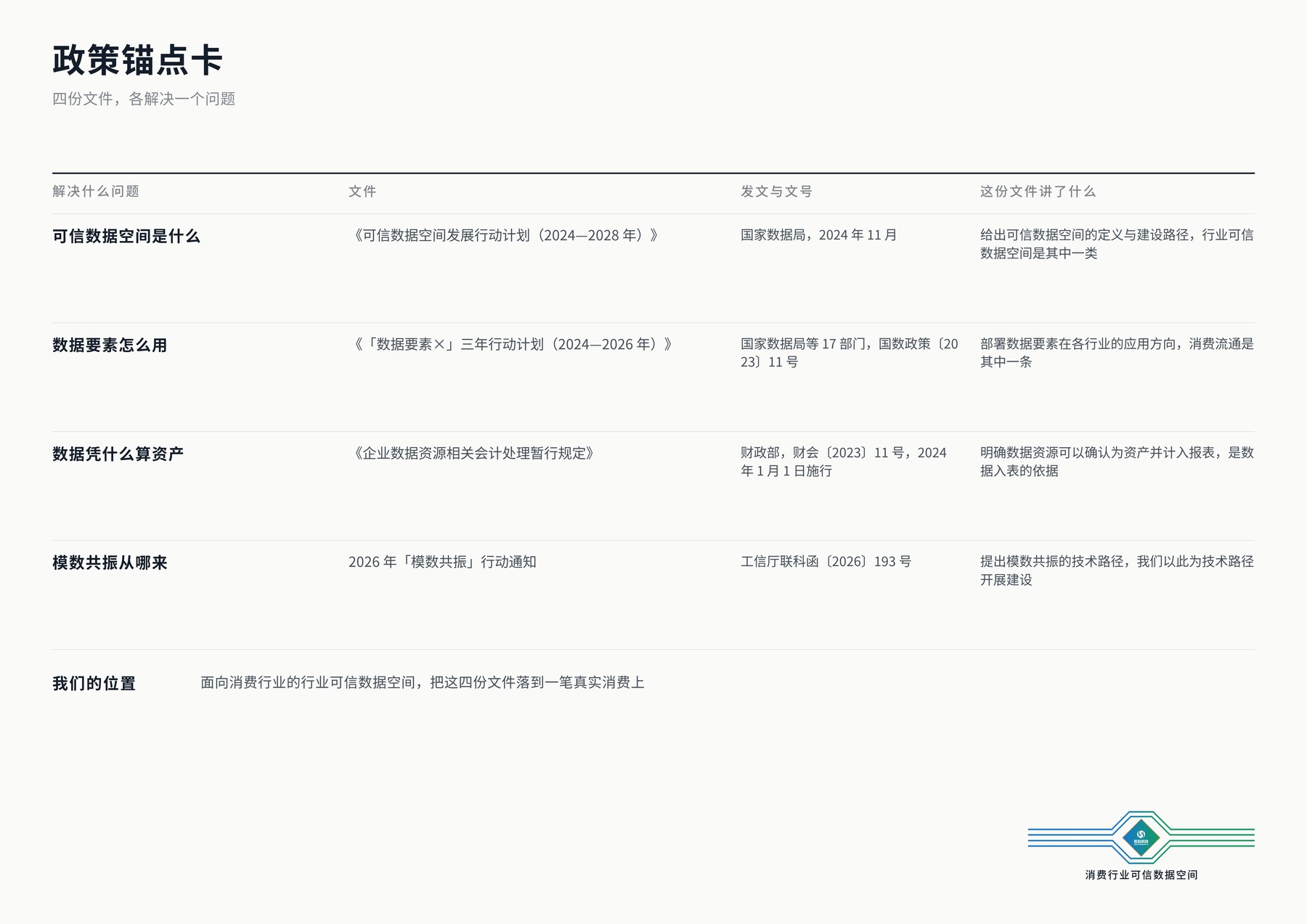Click the diamond logo emblem at bottom right
This screenshot has height=924, width=1307.
tap(1141, 838)
